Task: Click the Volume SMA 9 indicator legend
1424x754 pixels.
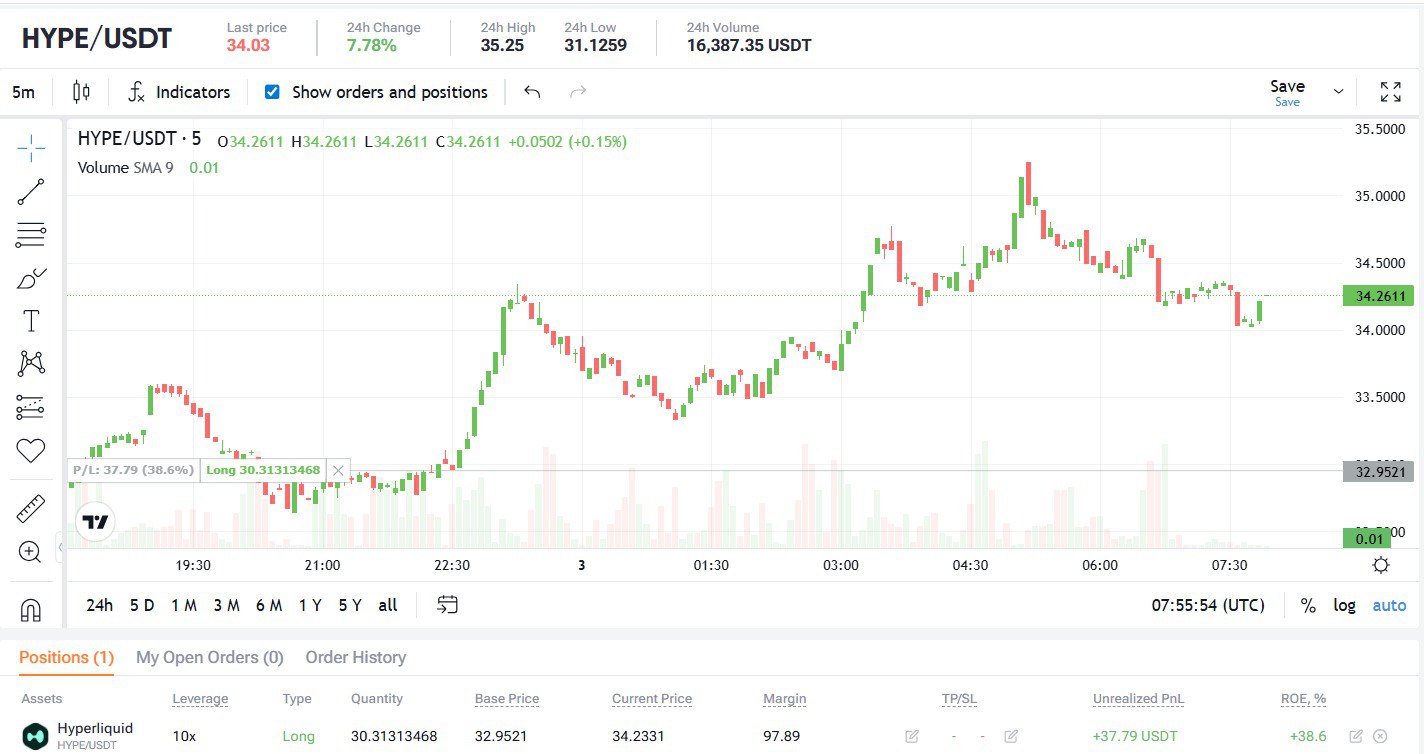Action: [125, 167]
